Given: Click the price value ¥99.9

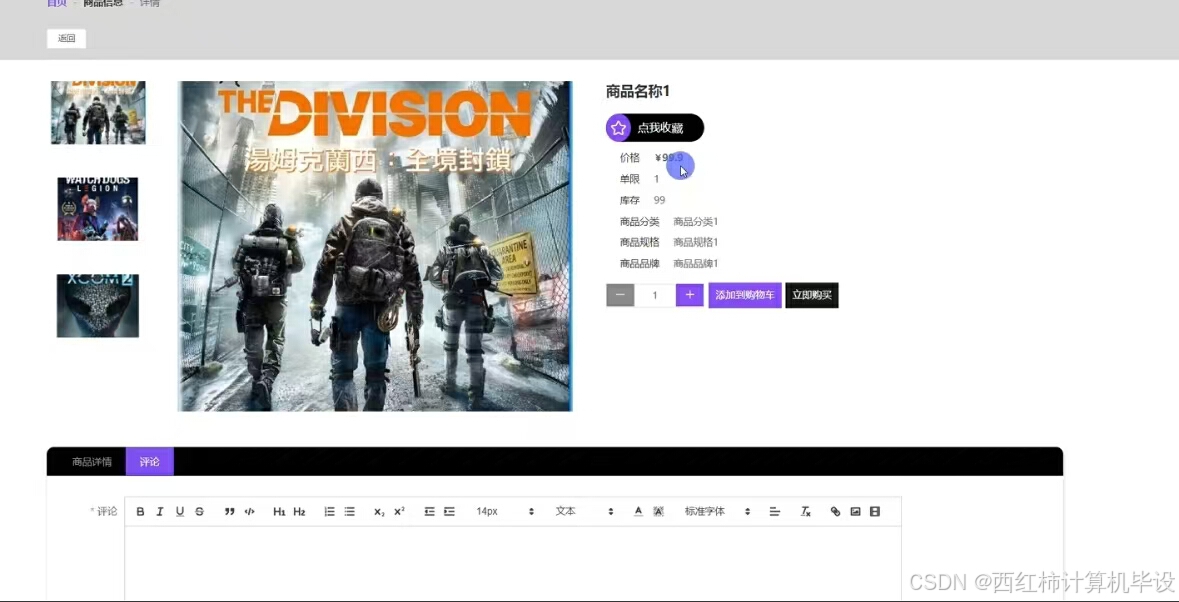Looking at the screenshot, I should click(x=669, y=158).
